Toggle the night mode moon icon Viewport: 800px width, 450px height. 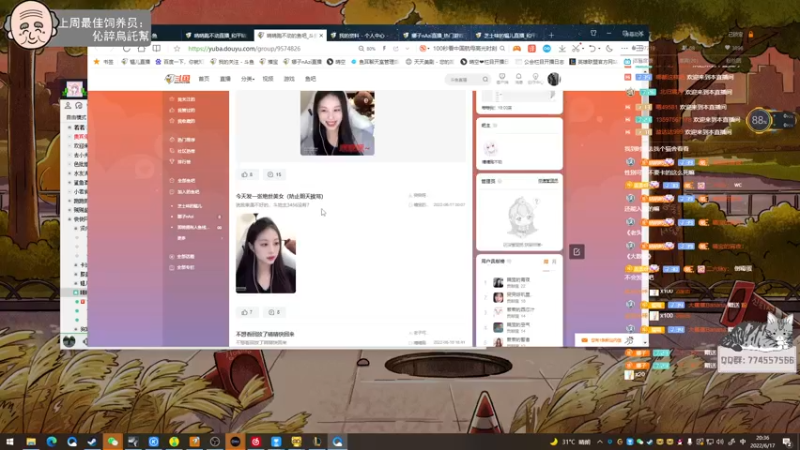pos(609,48)
